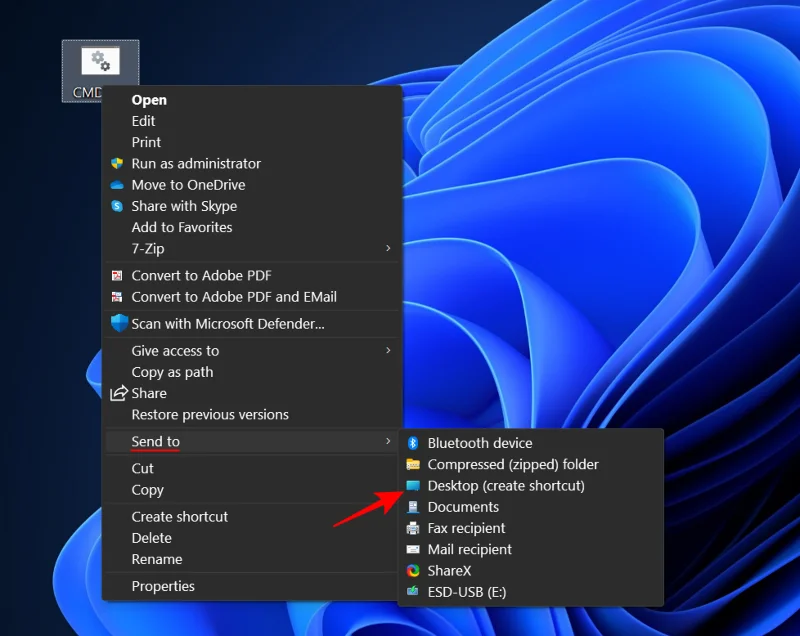
Task: Select the ShareX icon in Send to
Action: pos(414,571)
